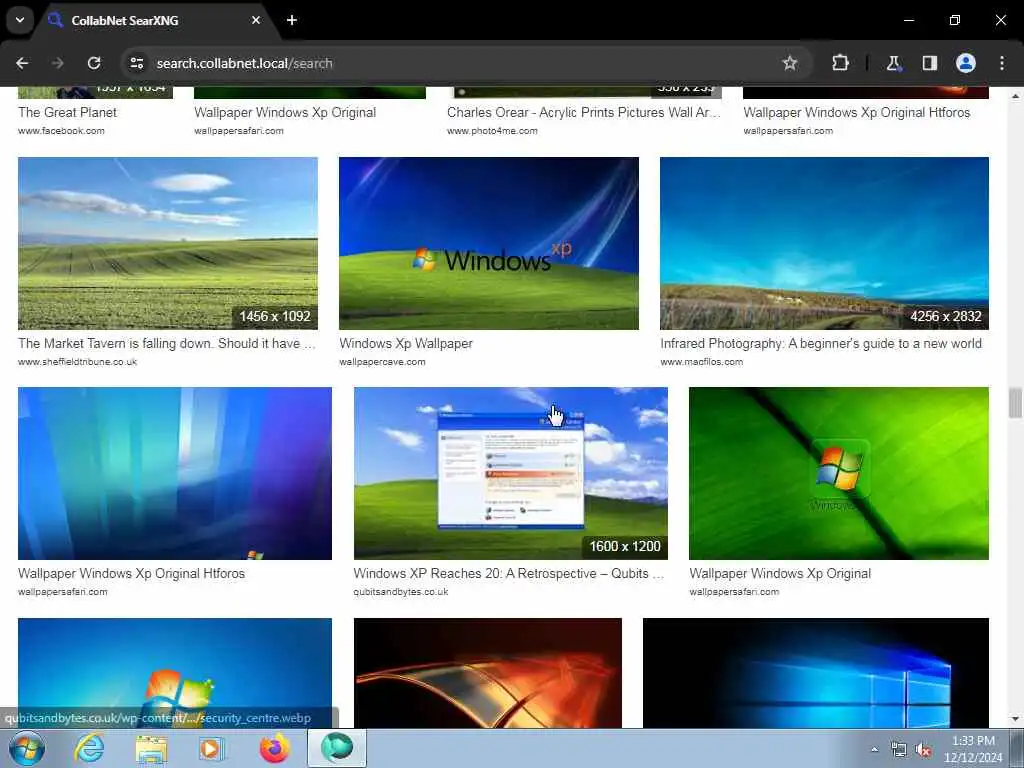Screen dimensions: 1024x768
Task: Click the www.sheffieldtribune.co.uk source text
Action: tap(78, 362)
